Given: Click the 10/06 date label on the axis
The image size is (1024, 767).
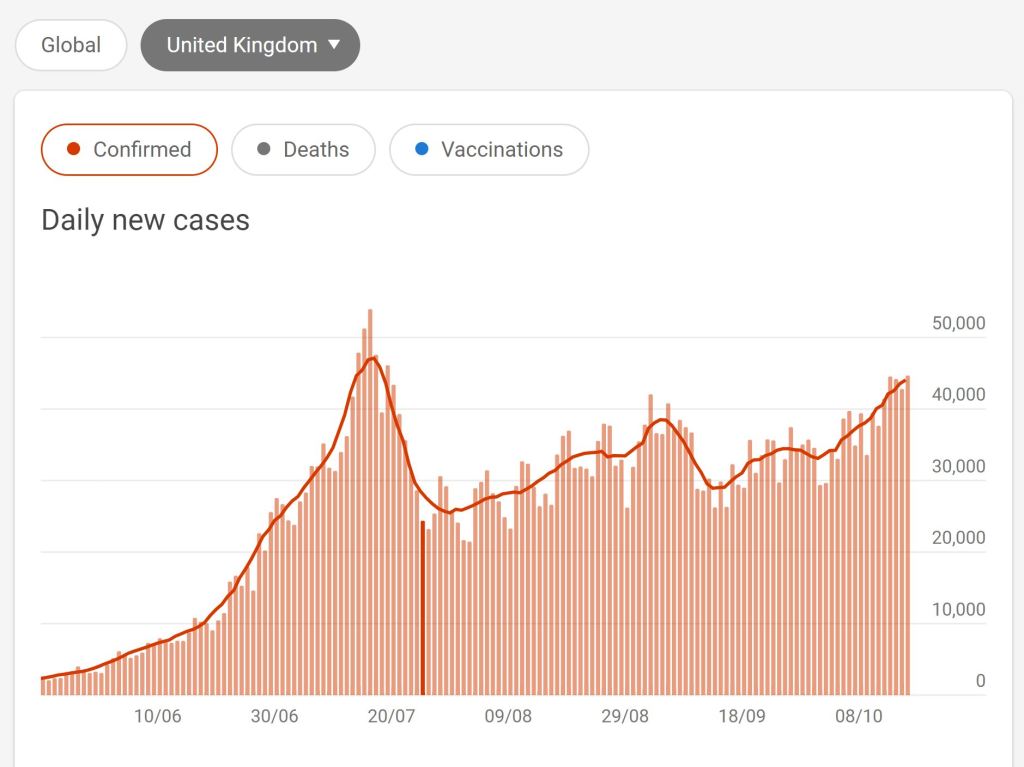Looking at the screenshot, I should [157, 716].
